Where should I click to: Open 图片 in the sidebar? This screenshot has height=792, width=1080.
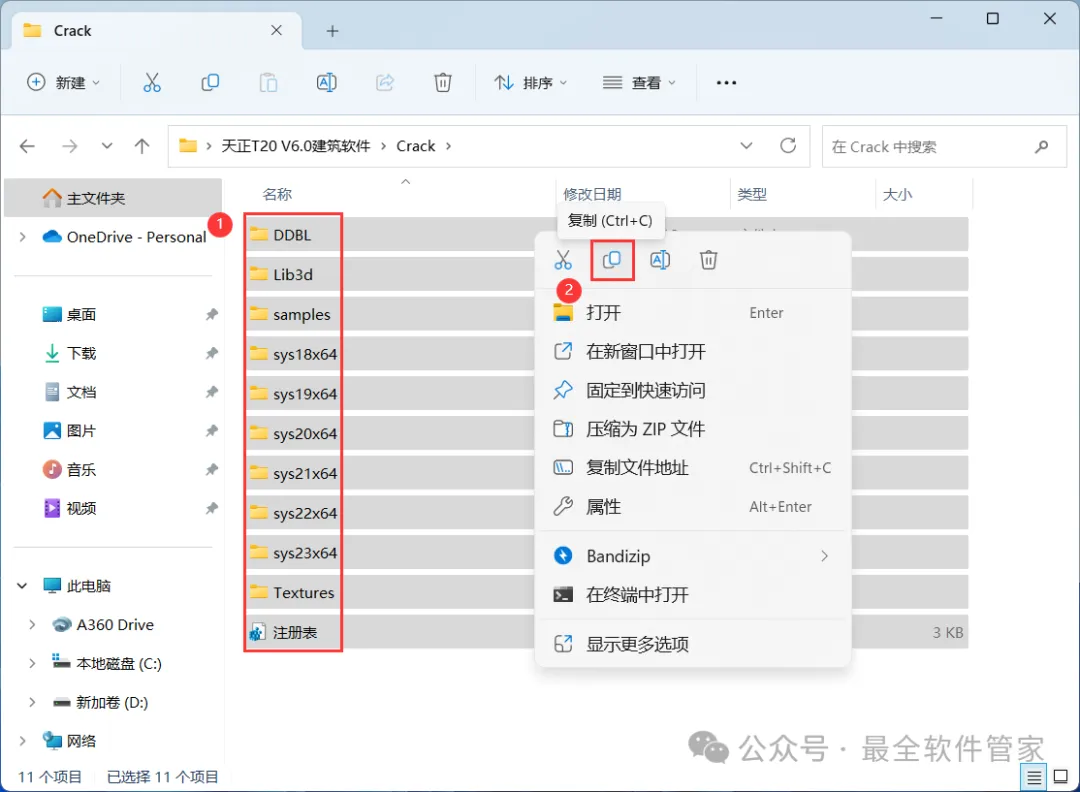(81, 430)
